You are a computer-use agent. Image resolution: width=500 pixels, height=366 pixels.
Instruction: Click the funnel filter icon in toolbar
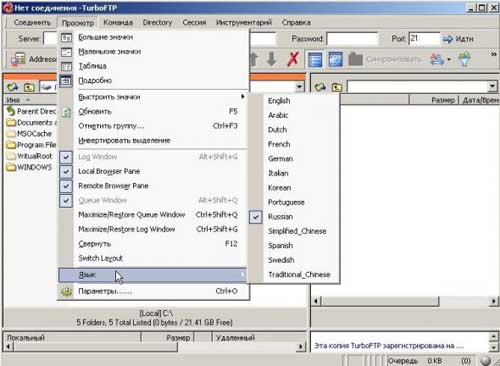(464, 59)
